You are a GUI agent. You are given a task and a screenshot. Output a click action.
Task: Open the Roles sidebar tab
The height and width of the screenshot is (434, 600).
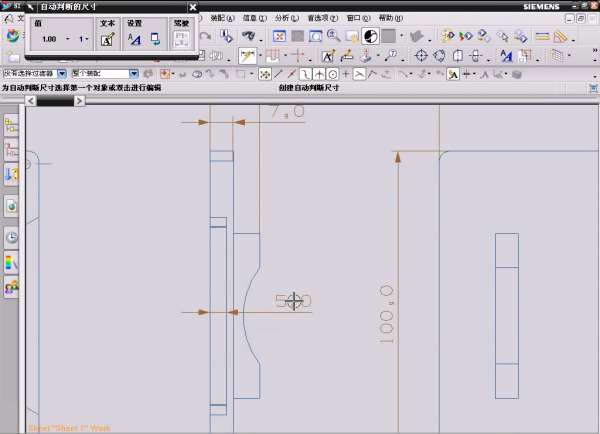(x=11, y=287)
